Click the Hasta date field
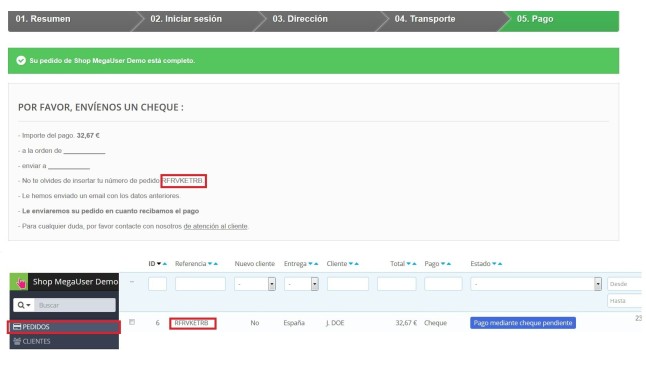This screenshot has height=366, width=646. (625, 301)
